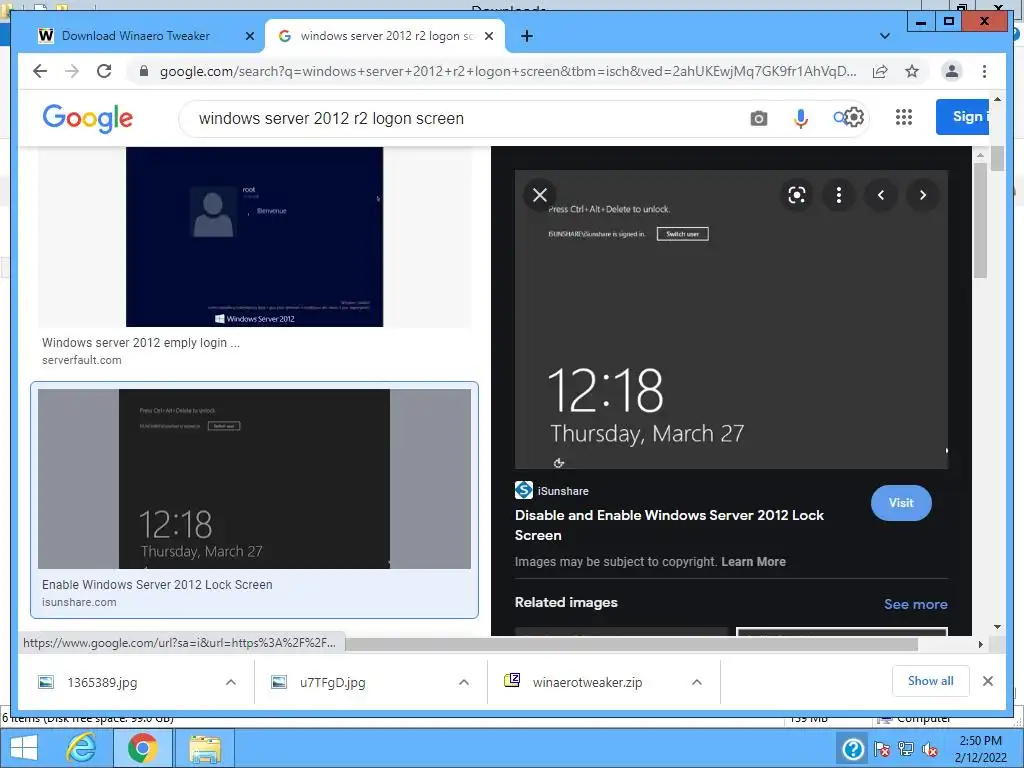Open downloaded file u7TFgD.jpg

tap(332, 682)
